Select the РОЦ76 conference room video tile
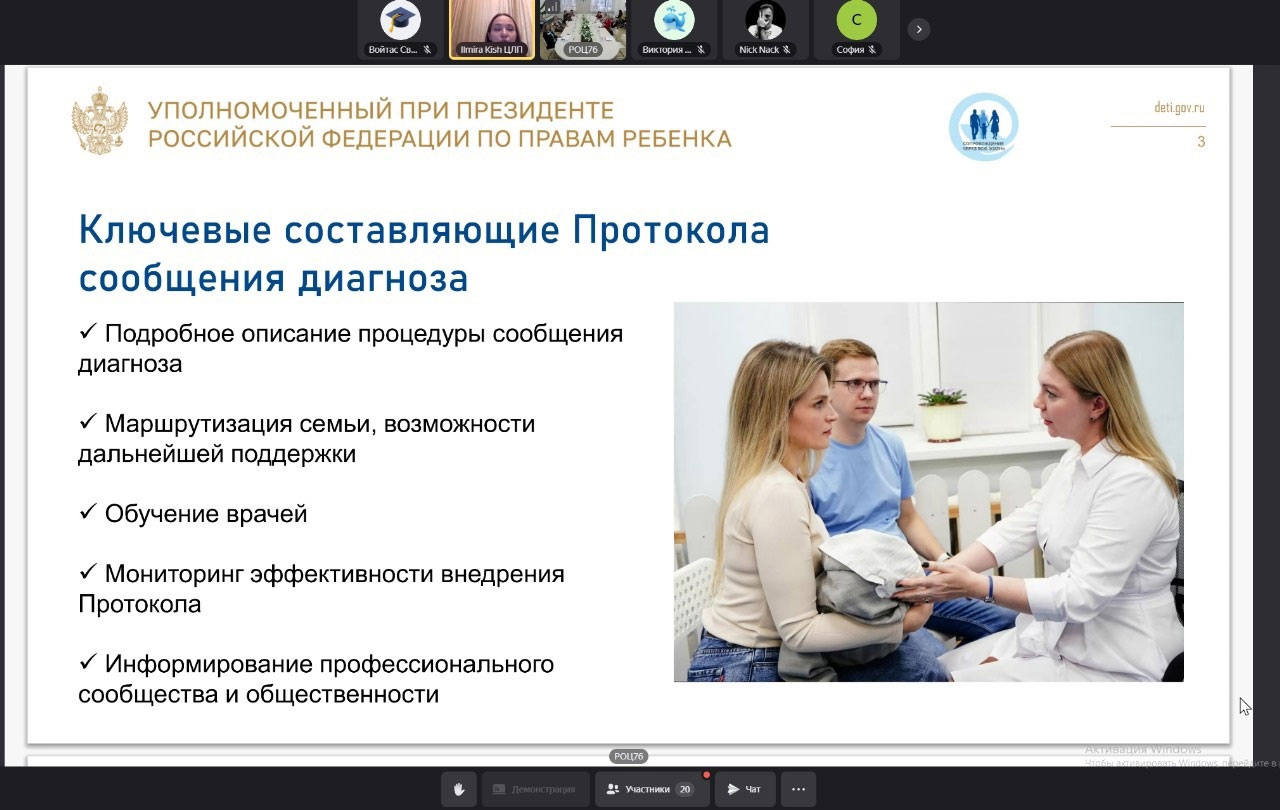The image size is (1280, 810). [583, 24]
